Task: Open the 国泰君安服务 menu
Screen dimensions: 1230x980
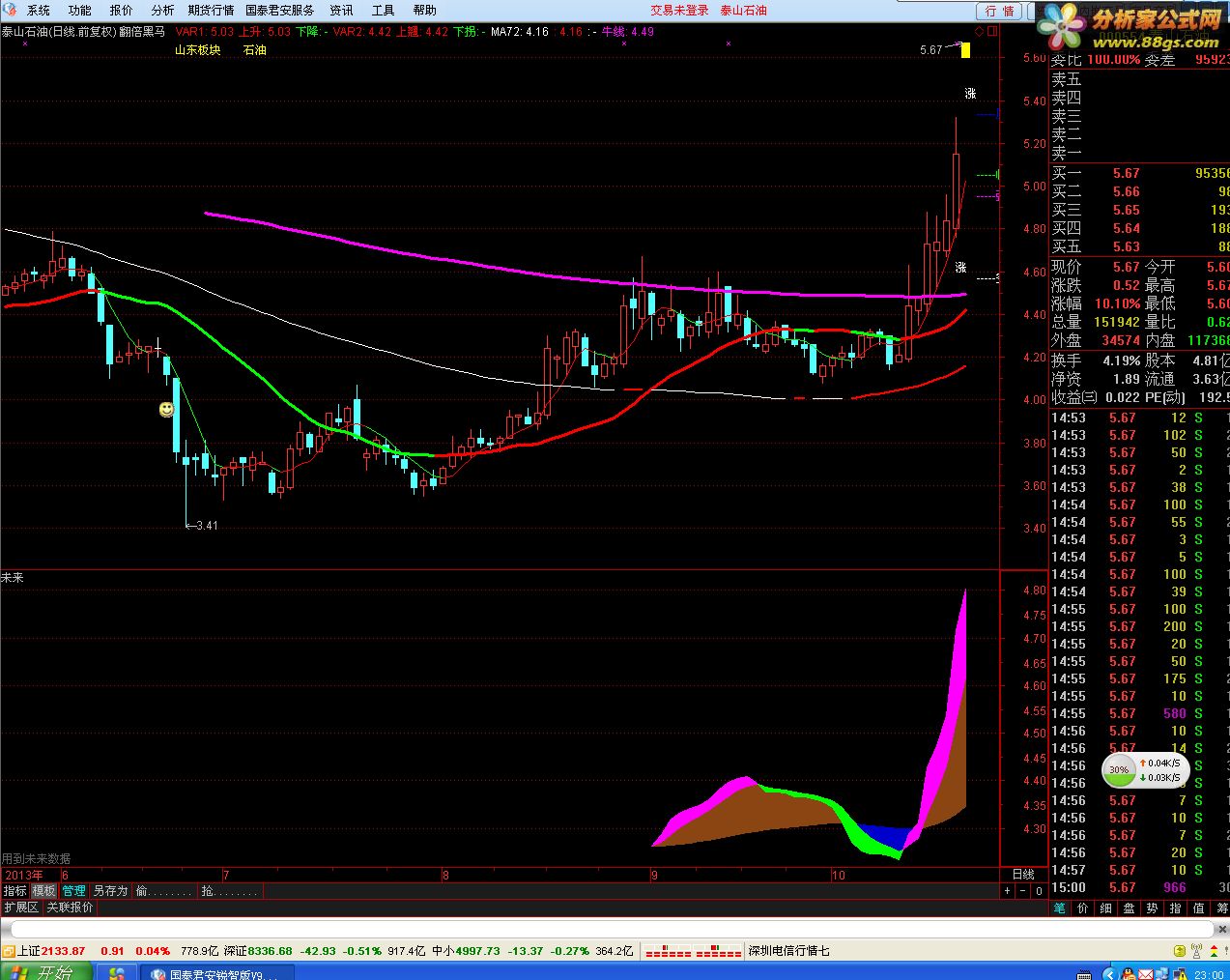Action: [x=279, y=11]
